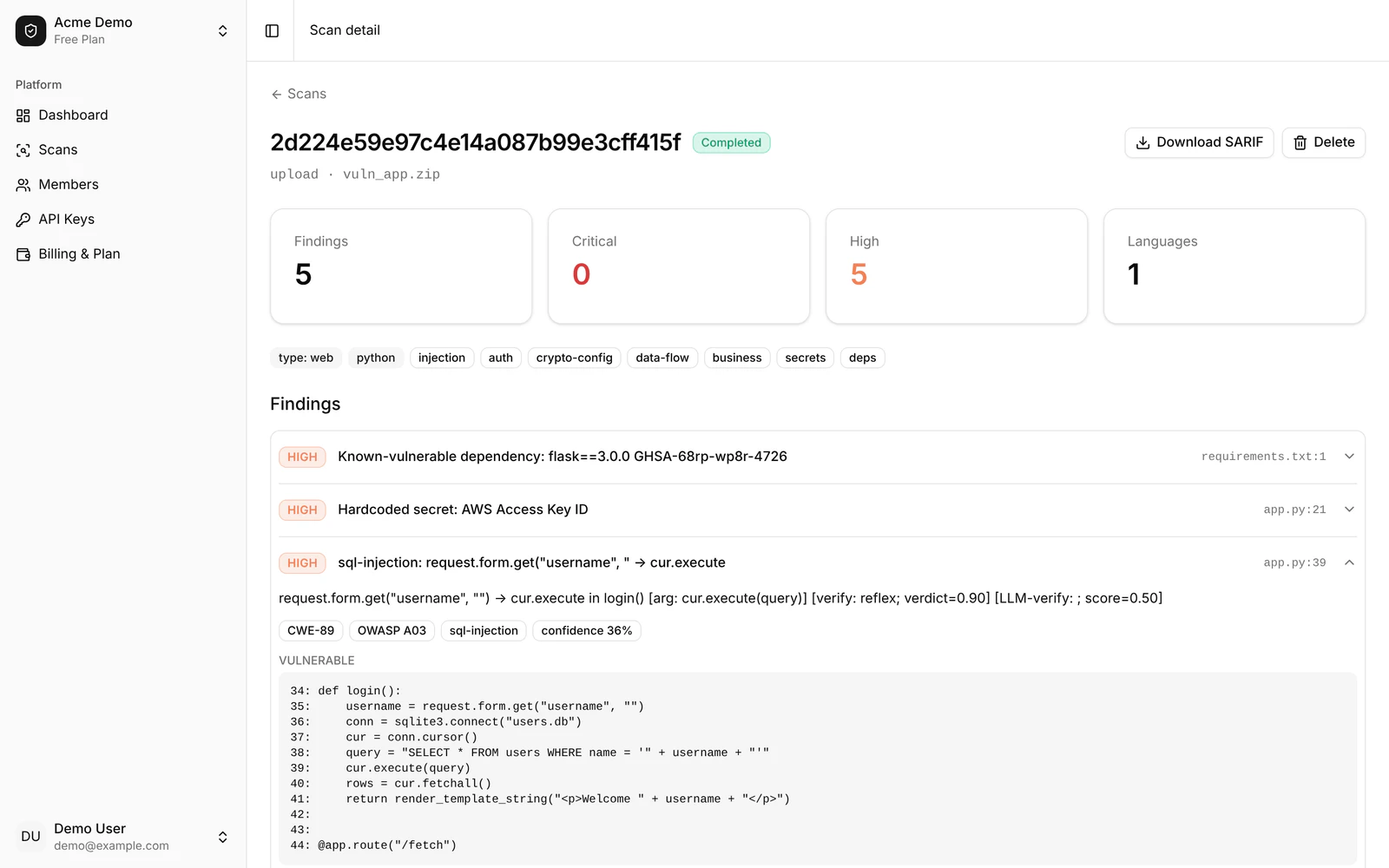Click the deps tag chip
Screen dimensions: 1389x868
[863, 358]
